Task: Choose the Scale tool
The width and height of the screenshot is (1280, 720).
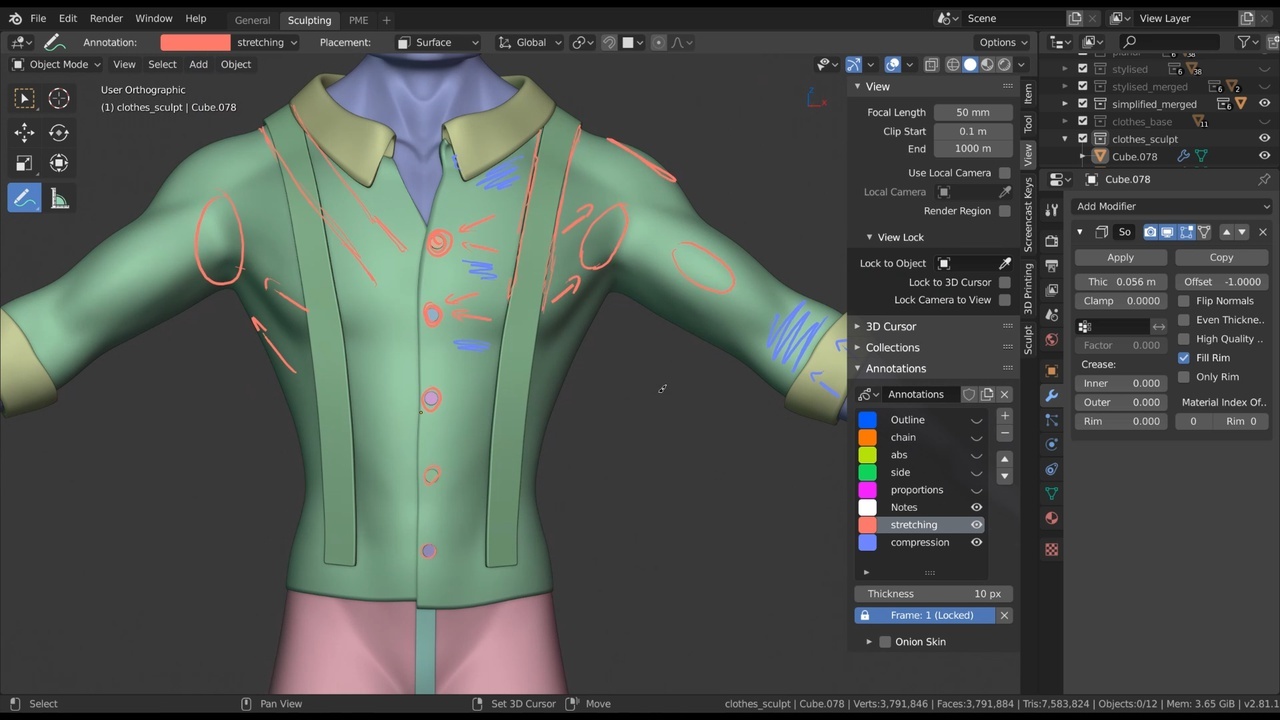Action: click(x=25, y=163)
